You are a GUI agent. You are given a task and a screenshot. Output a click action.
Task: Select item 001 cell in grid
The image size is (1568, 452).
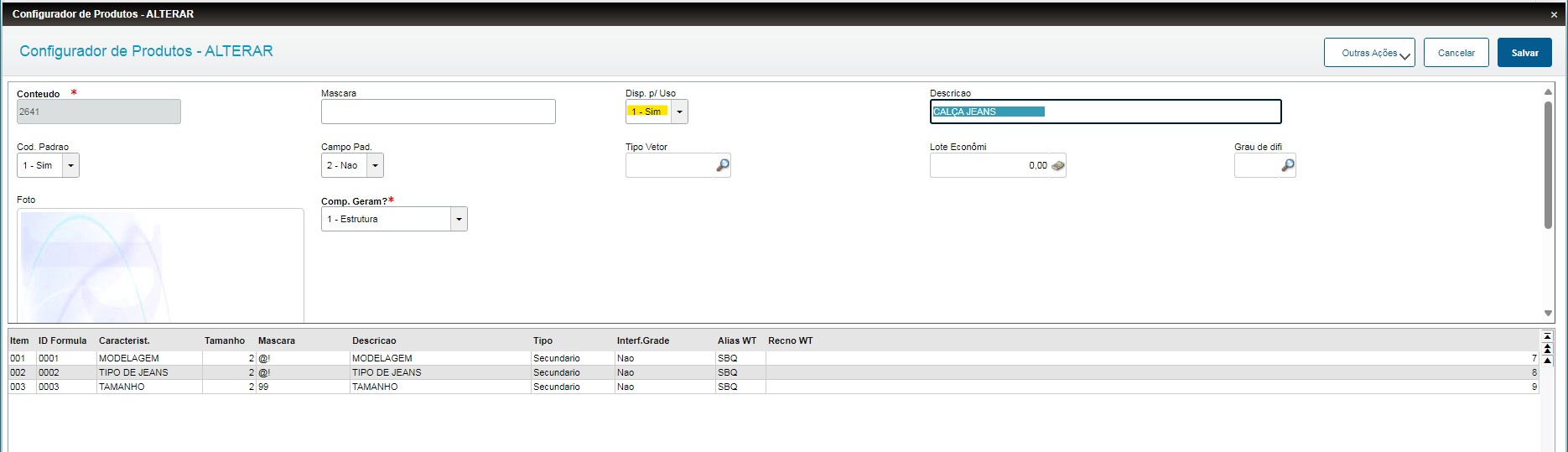pos(22,358)
